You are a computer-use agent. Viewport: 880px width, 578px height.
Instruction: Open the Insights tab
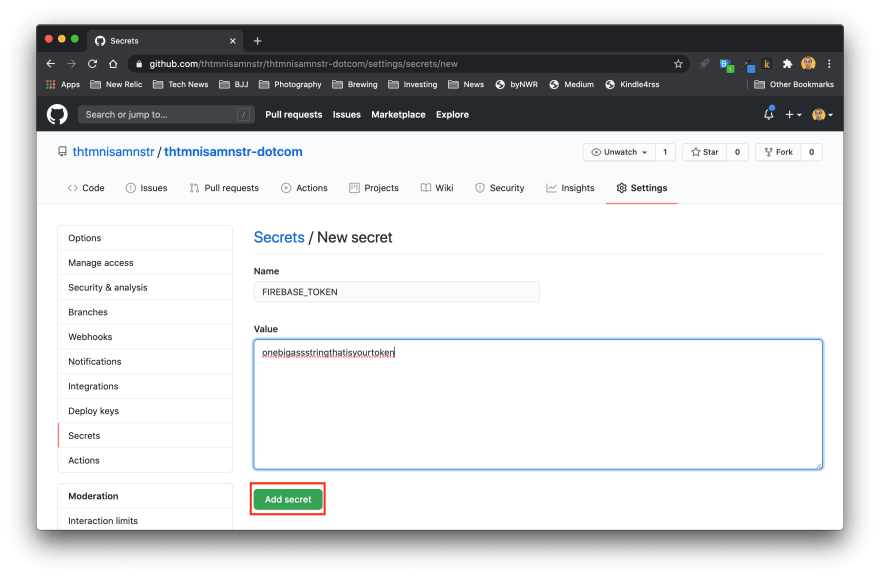(x=570, y=188)
